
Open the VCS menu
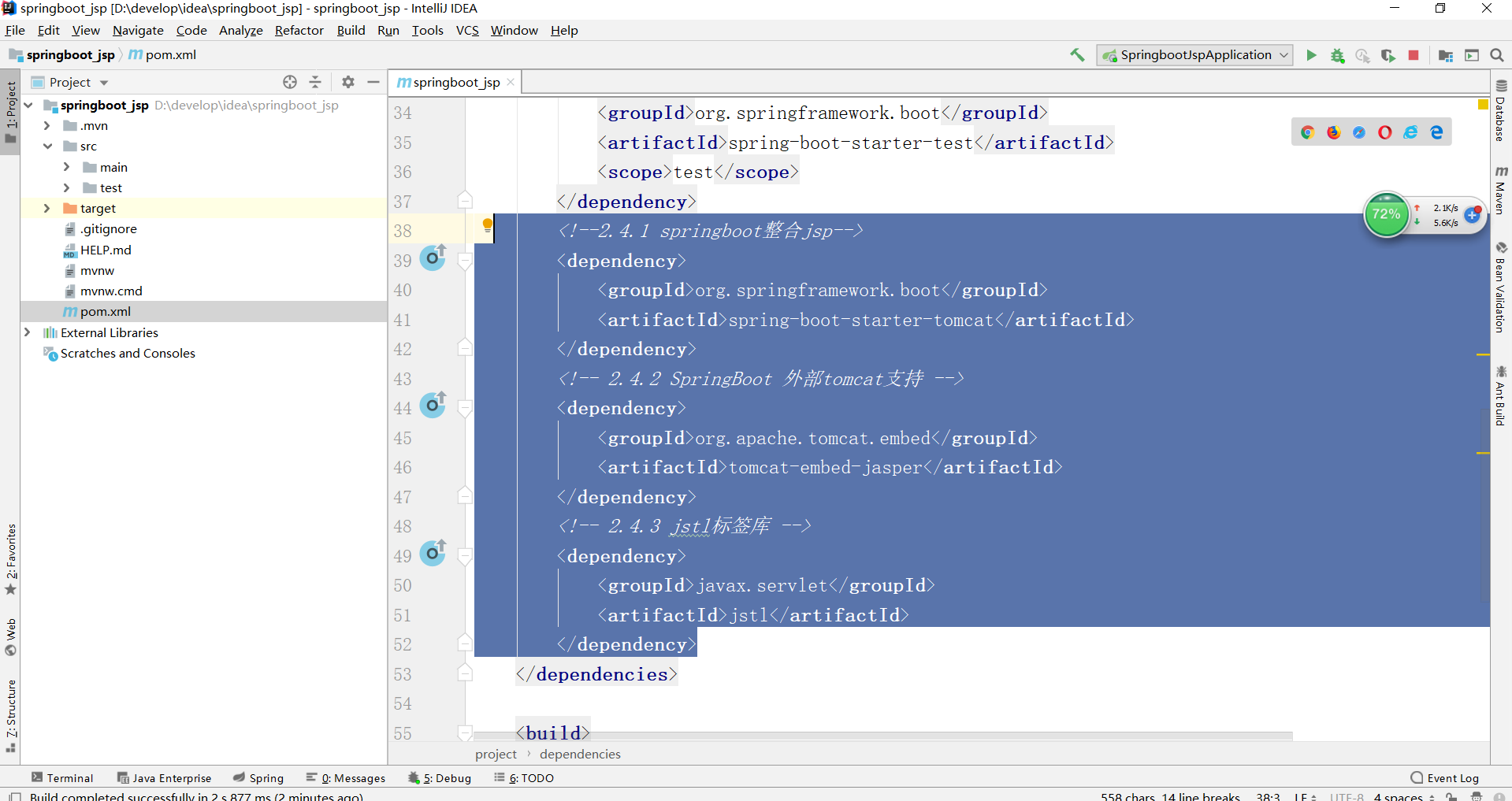tap(467, 30)
